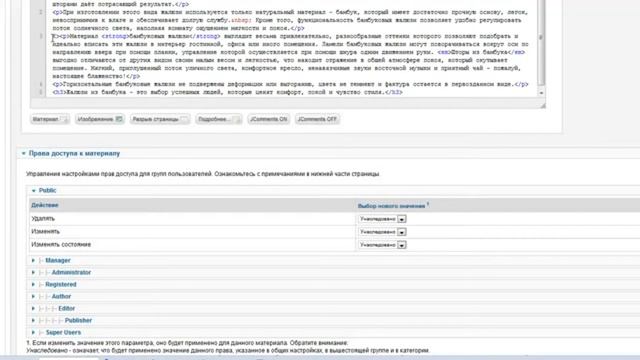Expand the Publisher group
The width and height of the screenshot is (640, 360).
[78, 320]
